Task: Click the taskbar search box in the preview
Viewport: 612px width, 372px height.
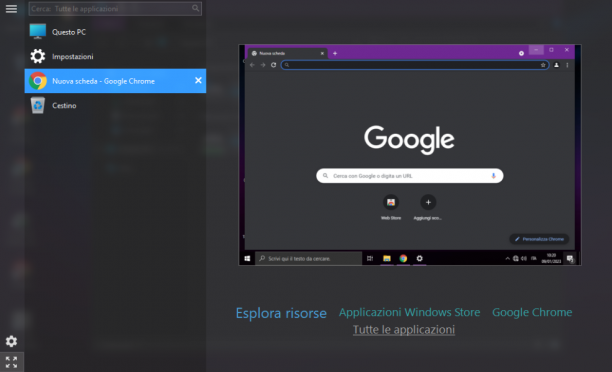Action: pyautogui.click(x=308, y=258)
